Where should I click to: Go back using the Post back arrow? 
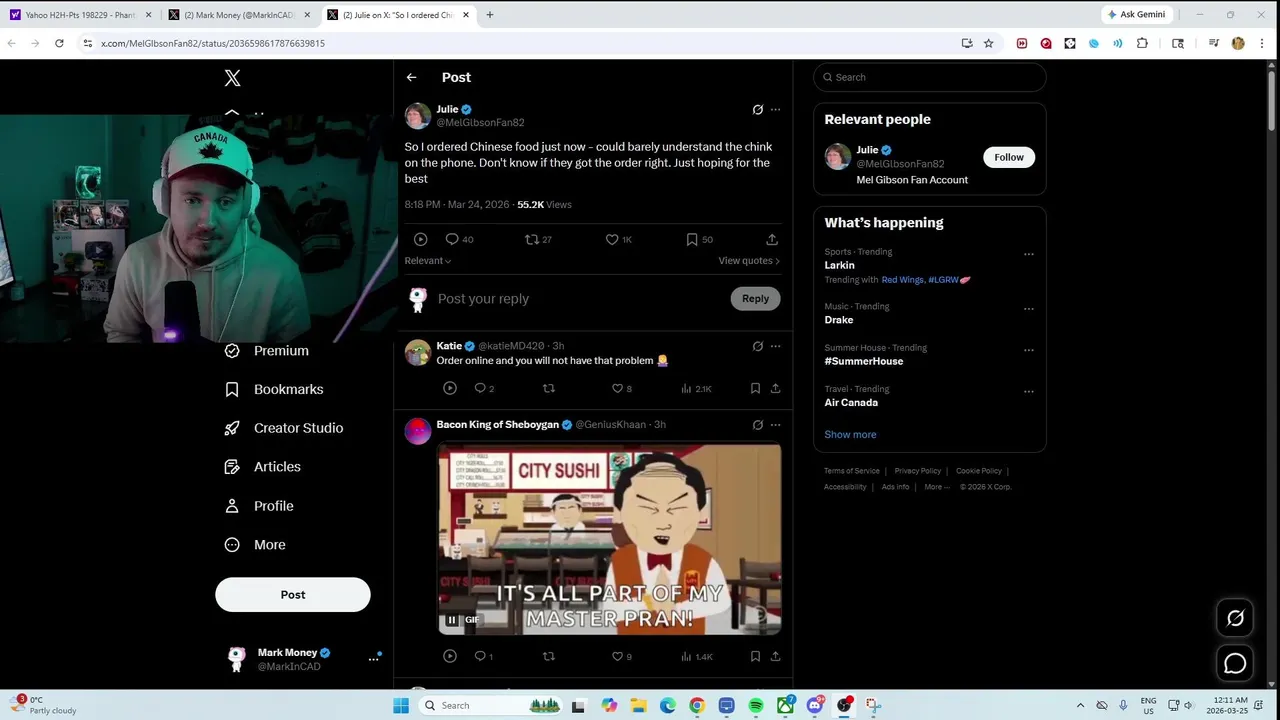click(411, 77)
